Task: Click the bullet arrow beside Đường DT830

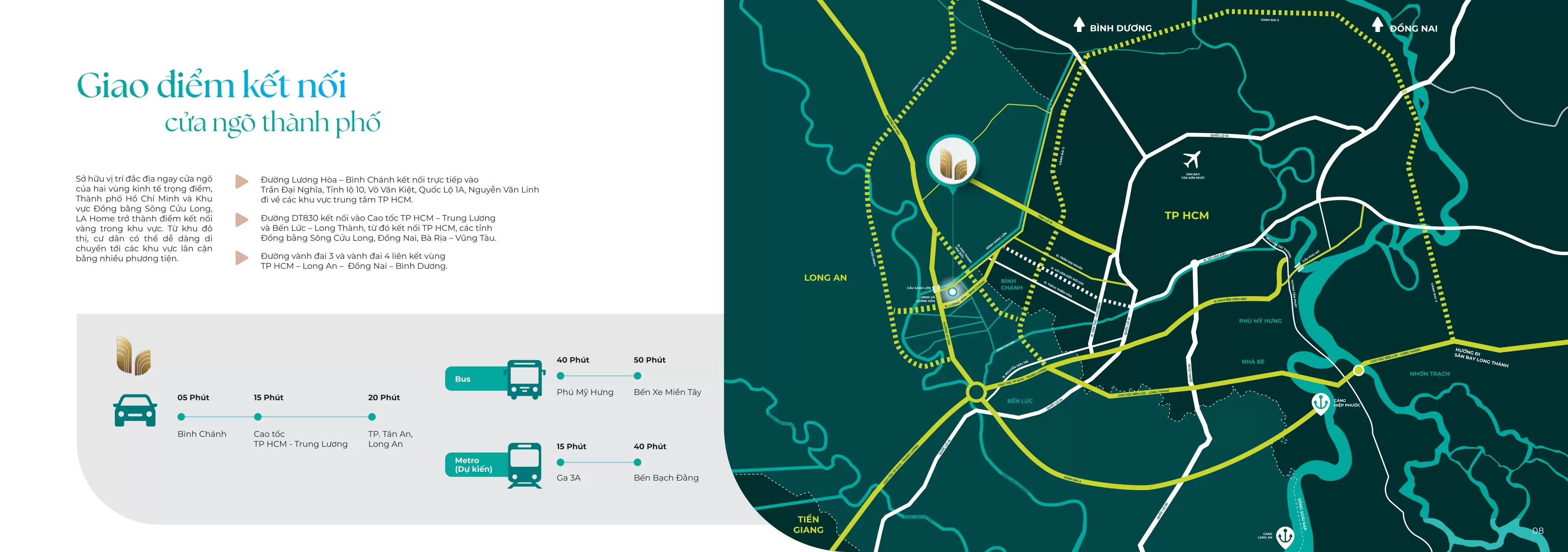Action: pyautogui.click(x=242, y=219)
